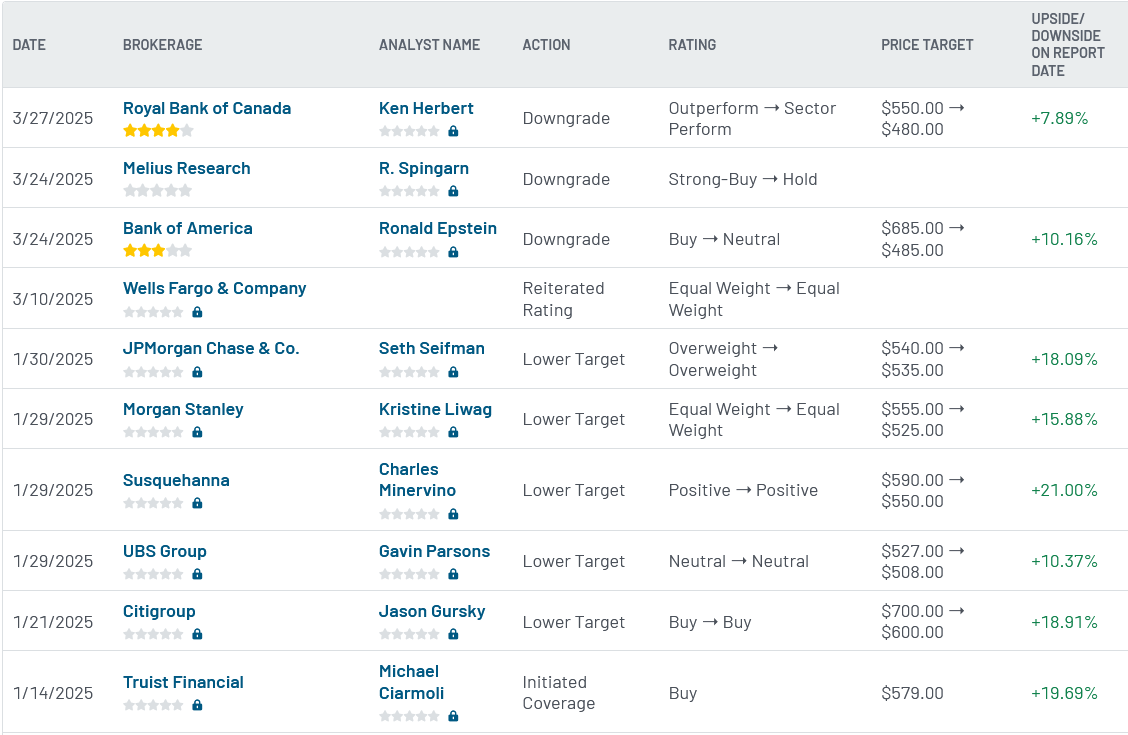Click lock icon beside R. Spingarn's stars
Image resolution: width=1128 pixels, height=735 pixels.
click(453, 191)
